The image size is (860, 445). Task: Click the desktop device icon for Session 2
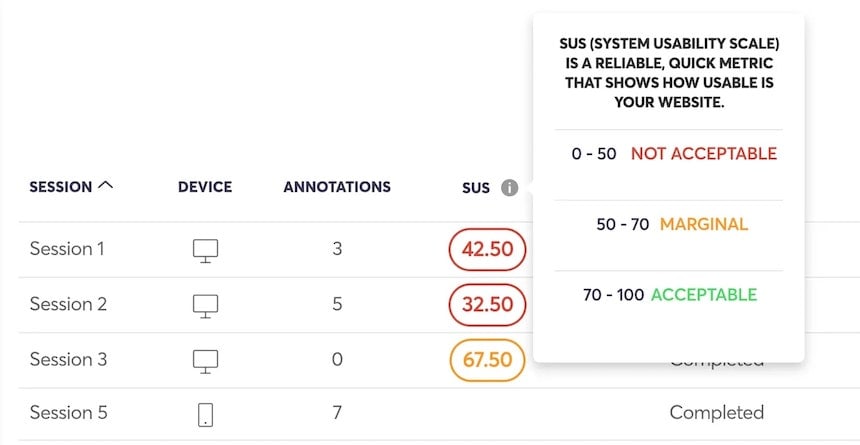tap(205, 305)
